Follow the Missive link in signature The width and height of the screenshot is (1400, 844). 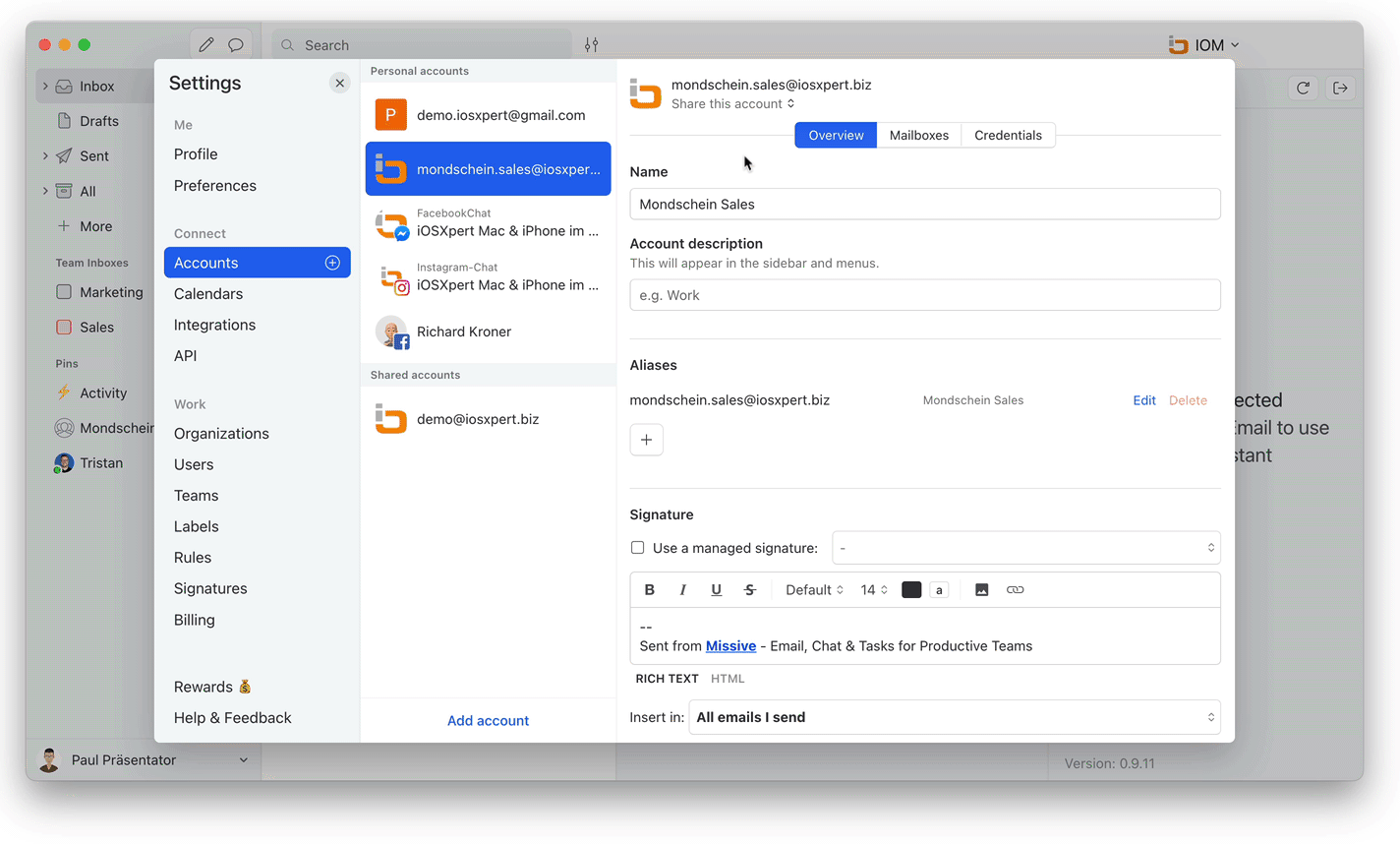click(730, 646)
